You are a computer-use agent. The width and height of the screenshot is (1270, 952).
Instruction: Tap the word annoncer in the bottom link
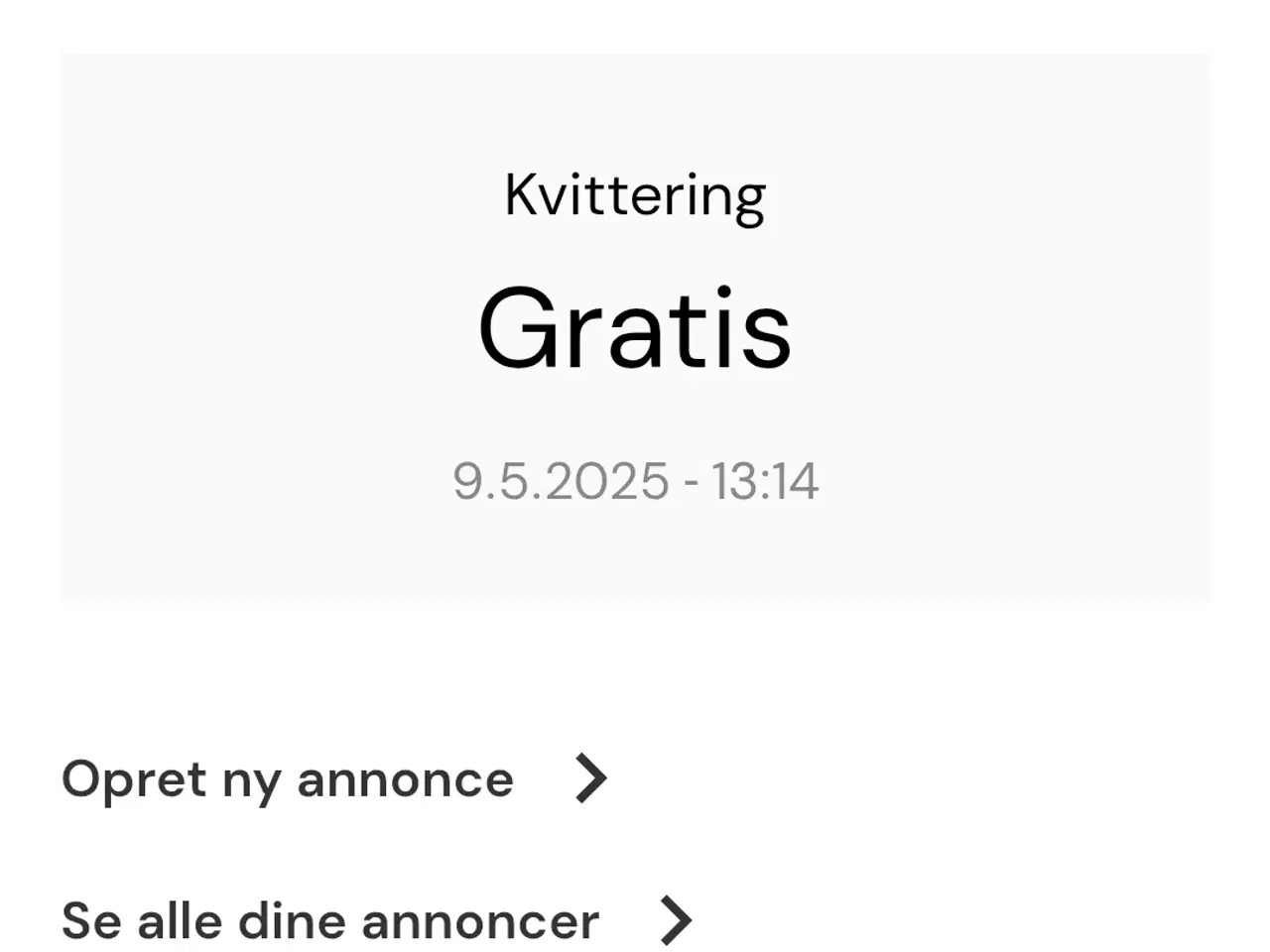click(x=480, y=921)
